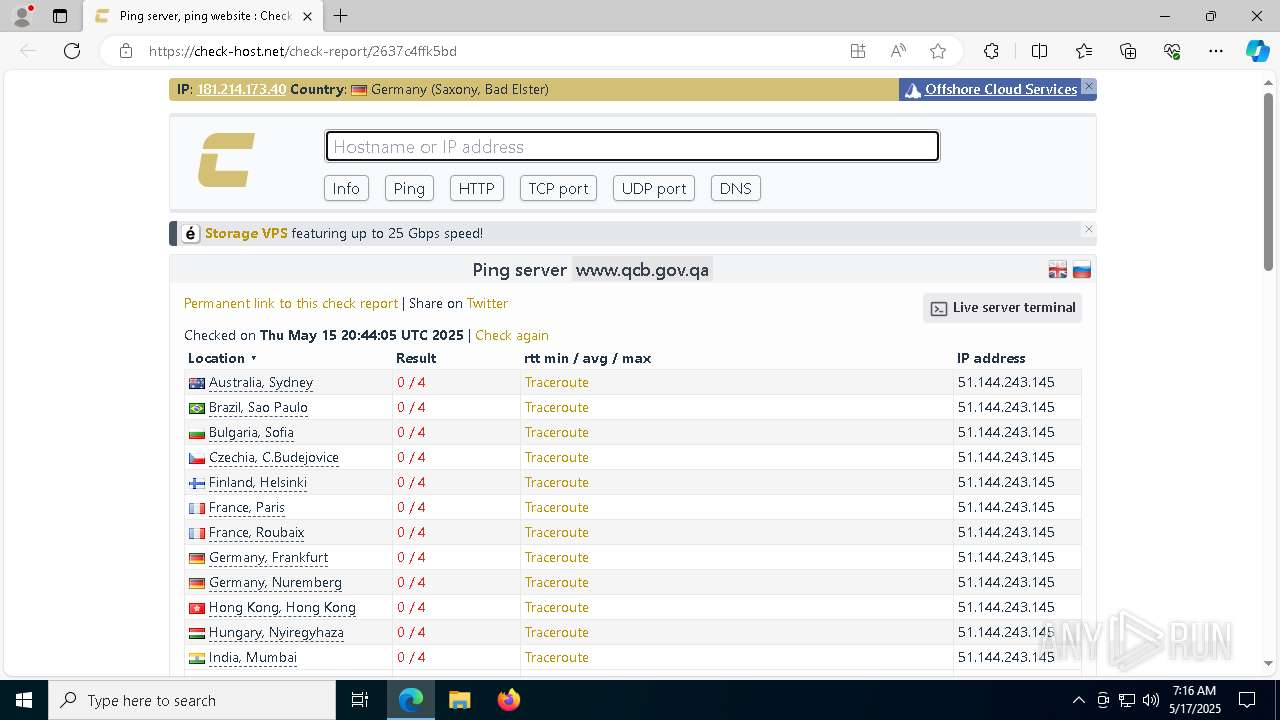Image resolution: width=1280 pixels, height=720 pixels.
Task: Click France, Paris location
Action: (247, 507)
